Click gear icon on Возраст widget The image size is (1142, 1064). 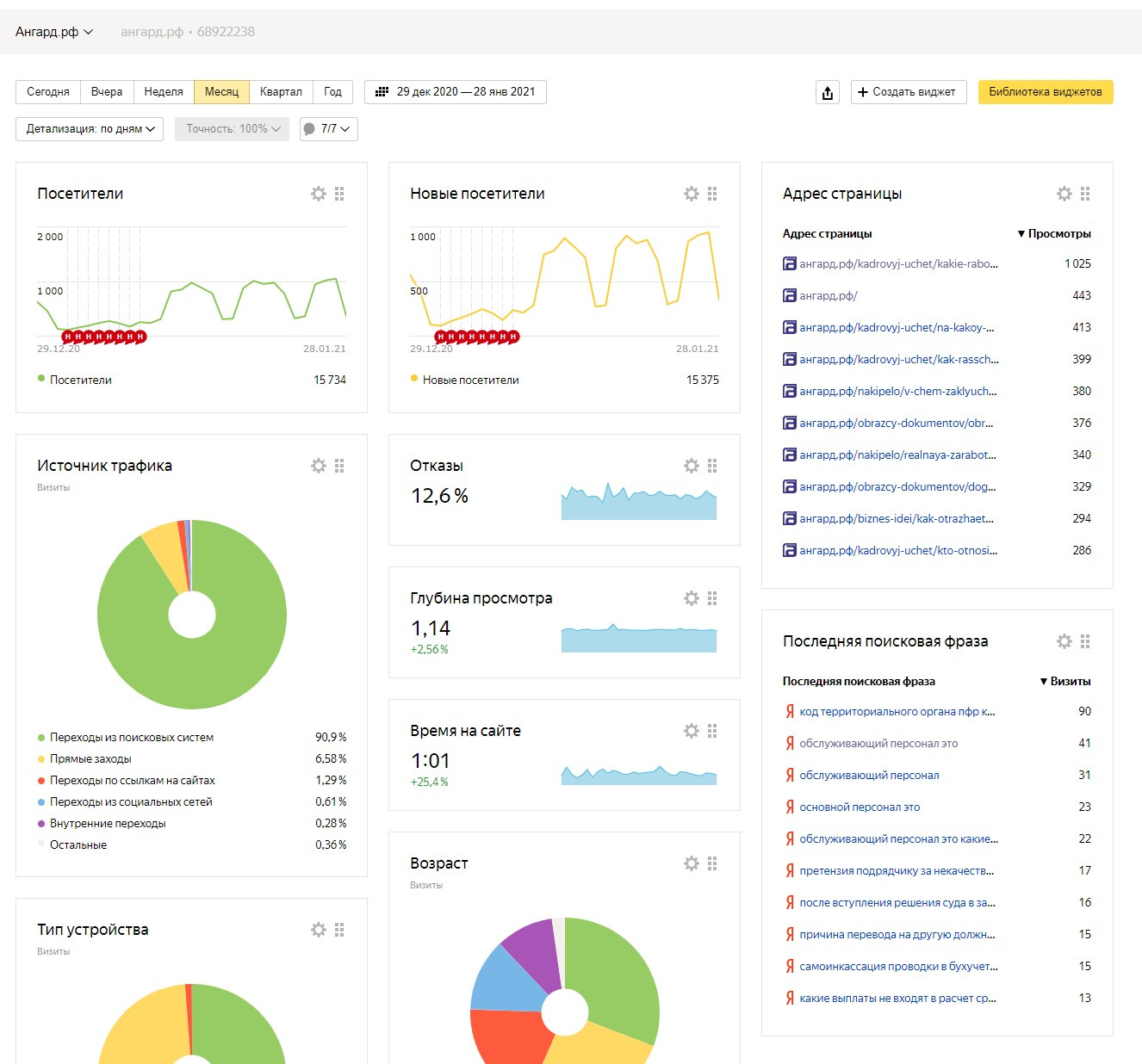point(692,863)
